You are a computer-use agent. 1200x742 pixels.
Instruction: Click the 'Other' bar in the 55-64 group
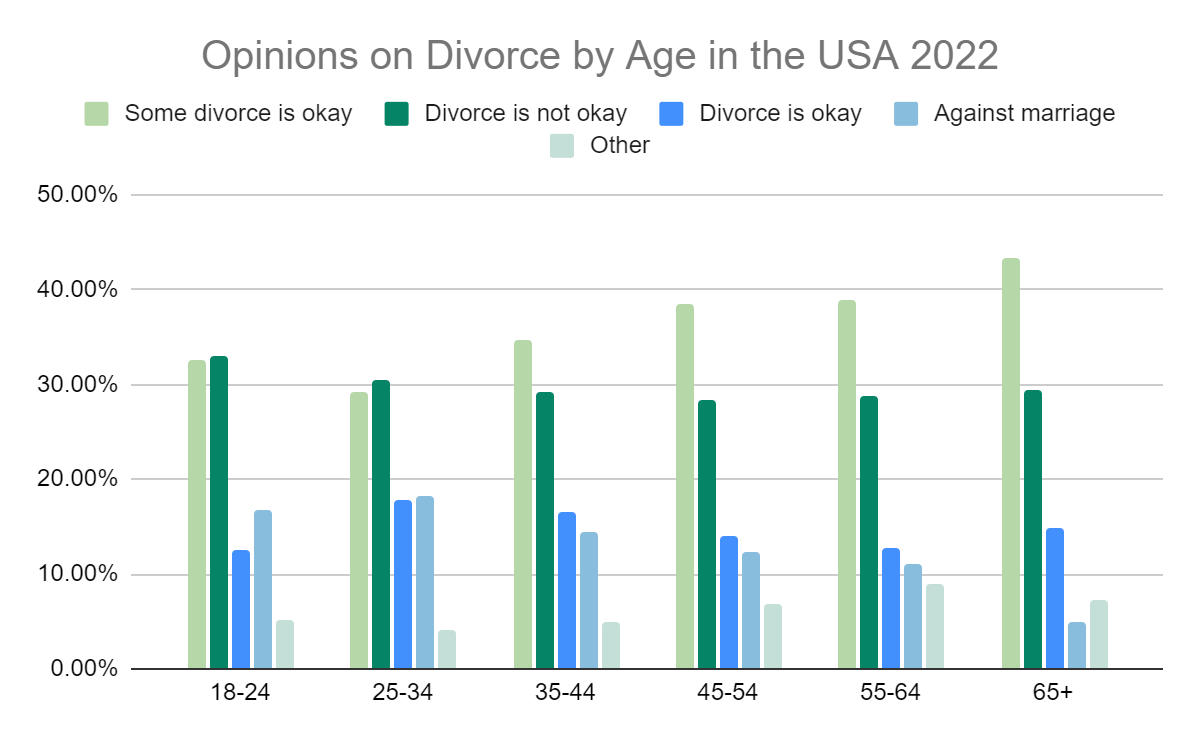coord(934,627)
